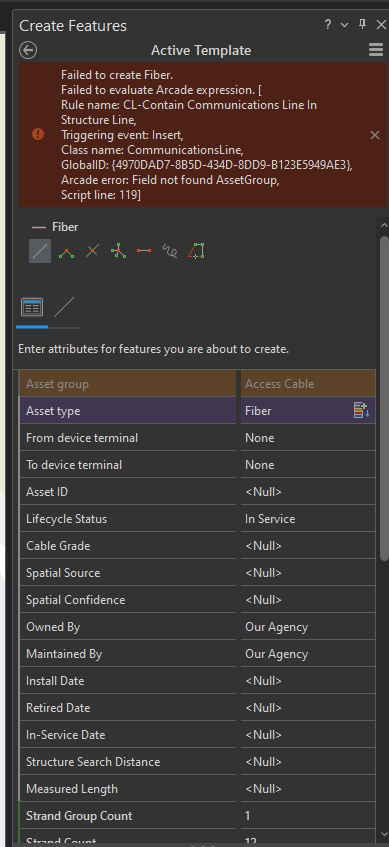389x847 pixels.
Task: Select the Freehand (Stream) line tool
Action: coord(170,251)
